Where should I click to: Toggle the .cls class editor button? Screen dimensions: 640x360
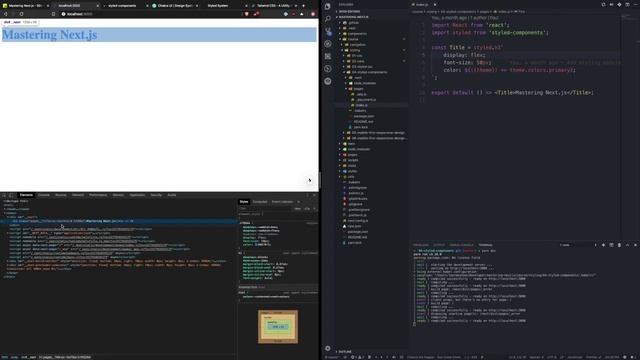[x=307, y=209]
